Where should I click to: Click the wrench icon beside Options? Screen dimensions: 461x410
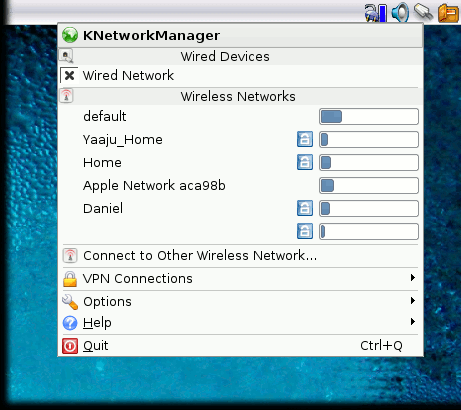pyautogui.click(x=70, y=302)
